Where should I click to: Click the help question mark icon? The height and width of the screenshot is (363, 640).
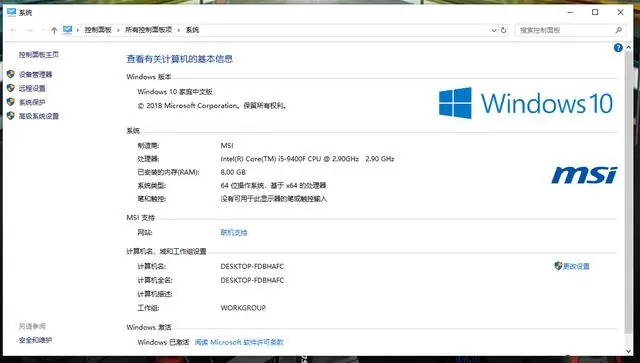pyautogui.click(x=618, y=48)
